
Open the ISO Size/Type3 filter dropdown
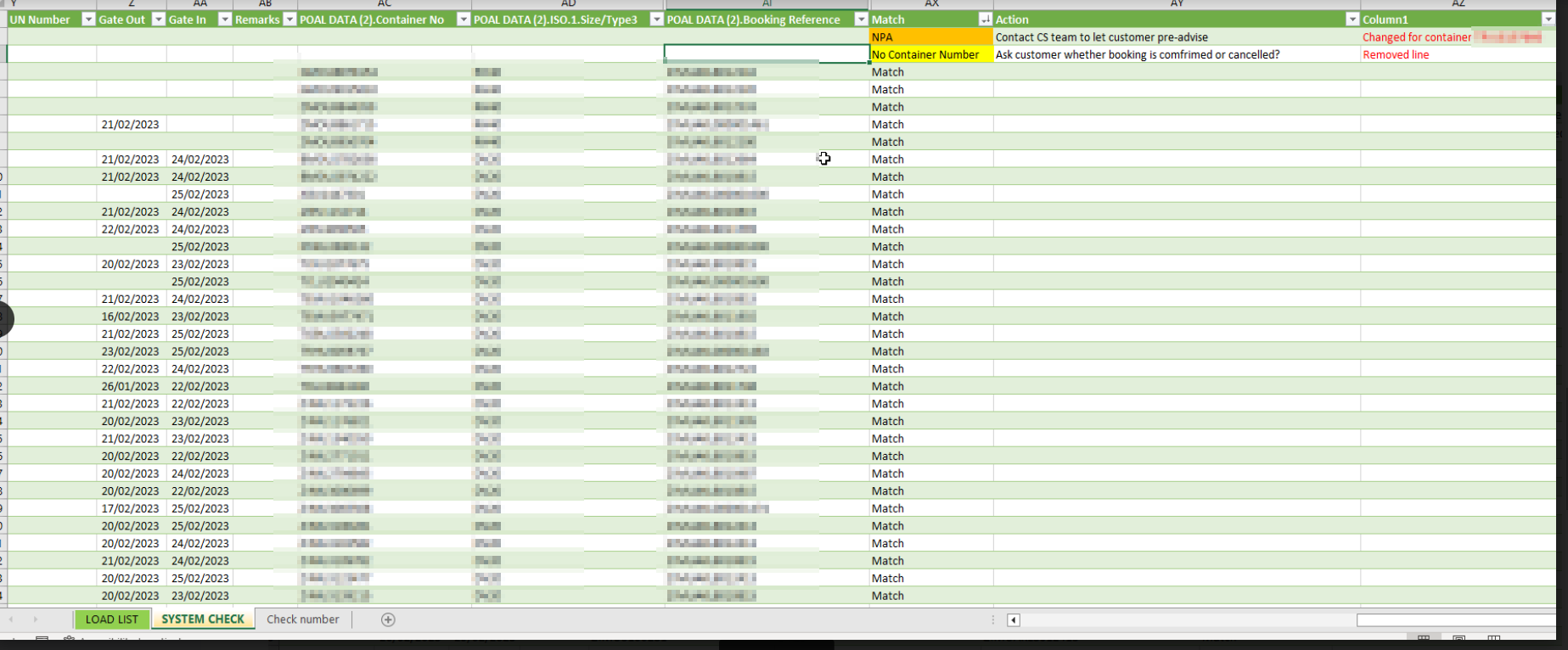(656, 20)
